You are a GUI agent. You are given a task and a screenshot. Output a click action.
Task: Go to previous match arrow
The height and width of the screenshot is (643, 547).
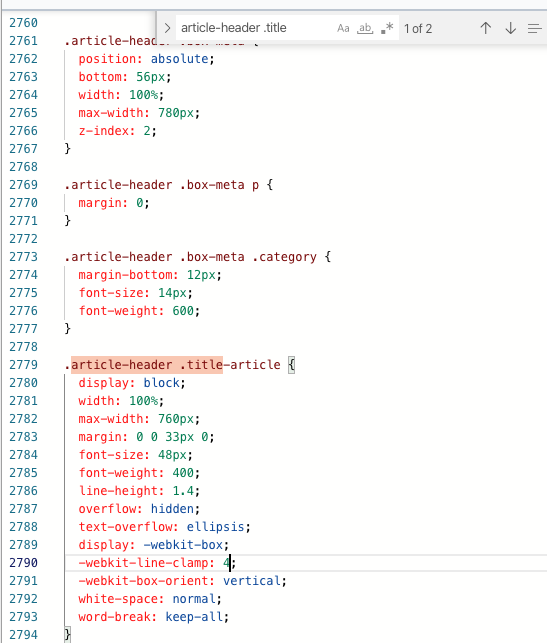pyautogui.click(x=485, y=28)
